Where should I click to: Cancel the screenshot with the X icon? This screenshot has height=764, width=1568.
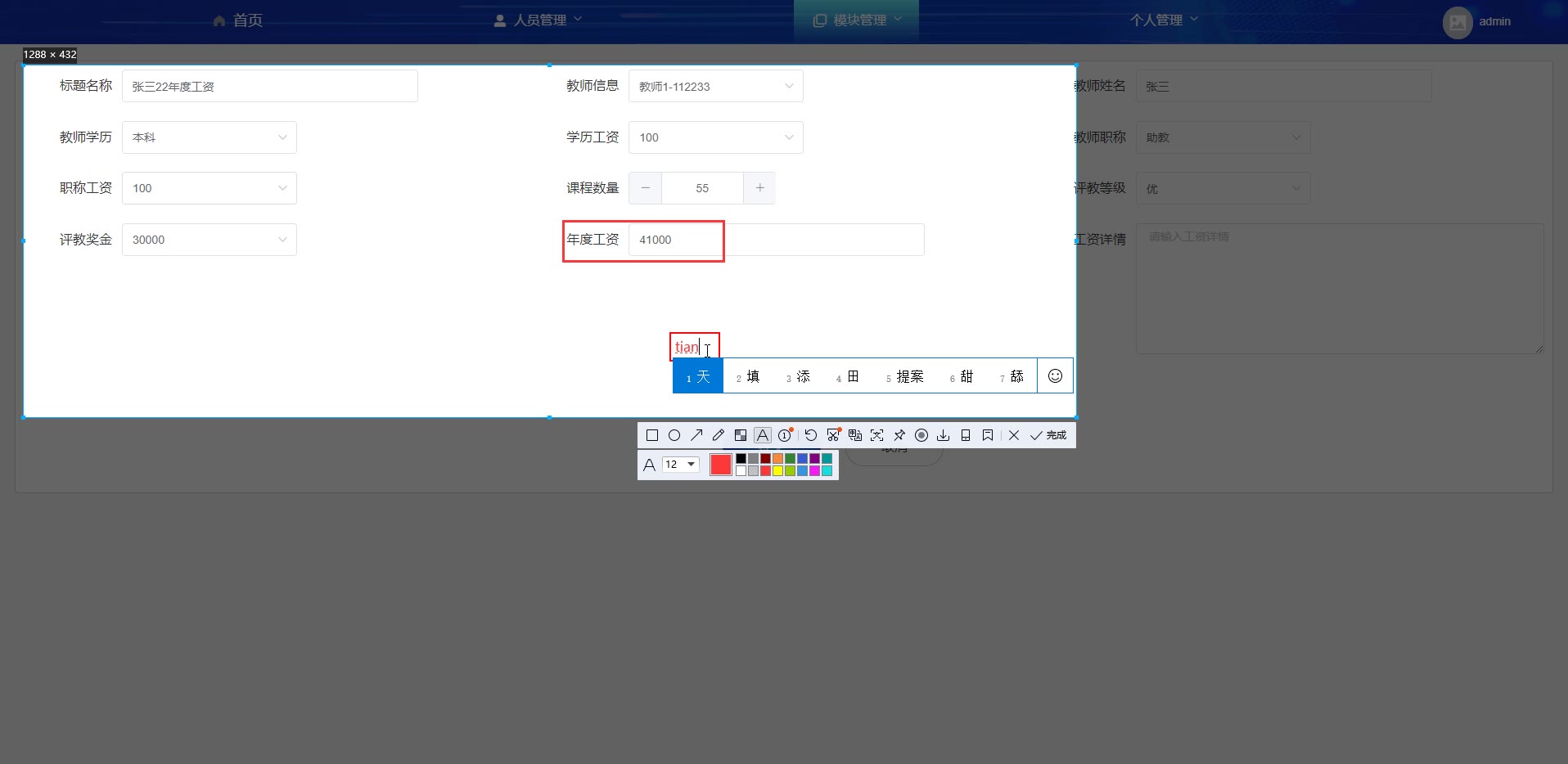pos(1014,435)
